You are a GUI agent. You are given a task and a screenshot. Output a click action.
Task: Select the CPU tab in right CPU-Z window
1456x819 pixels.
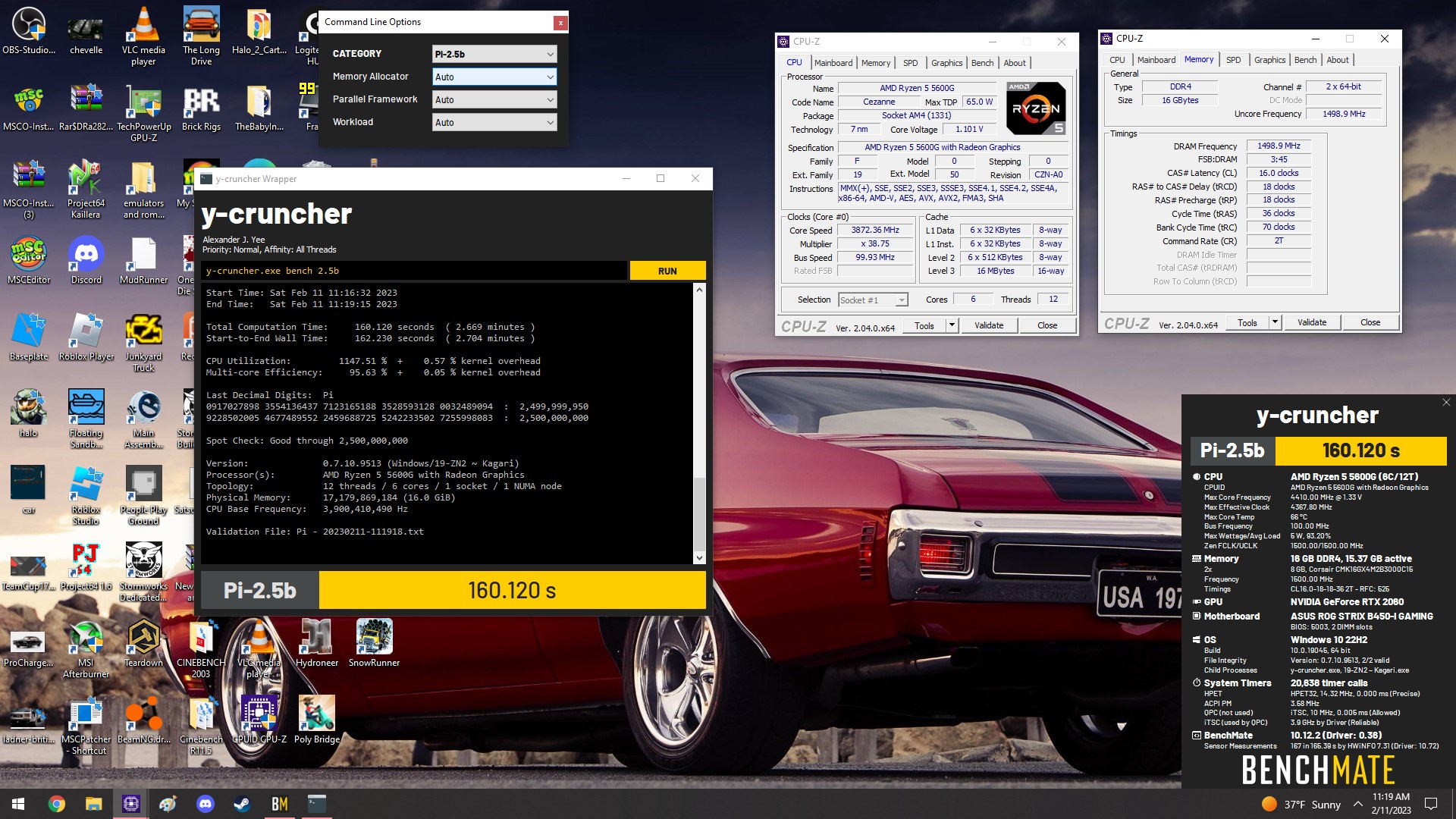(1117, 60)
